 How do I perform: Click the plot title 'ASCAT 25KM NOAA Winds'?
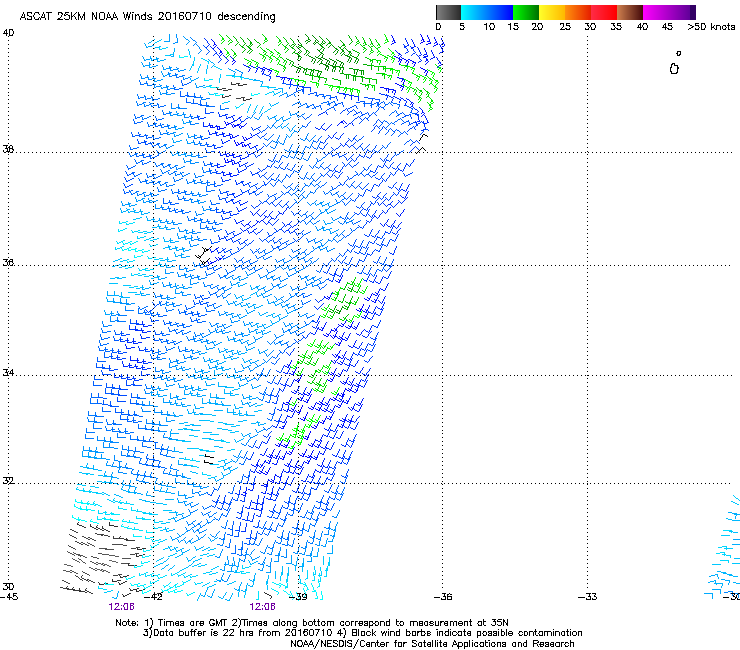click(86, 17)
